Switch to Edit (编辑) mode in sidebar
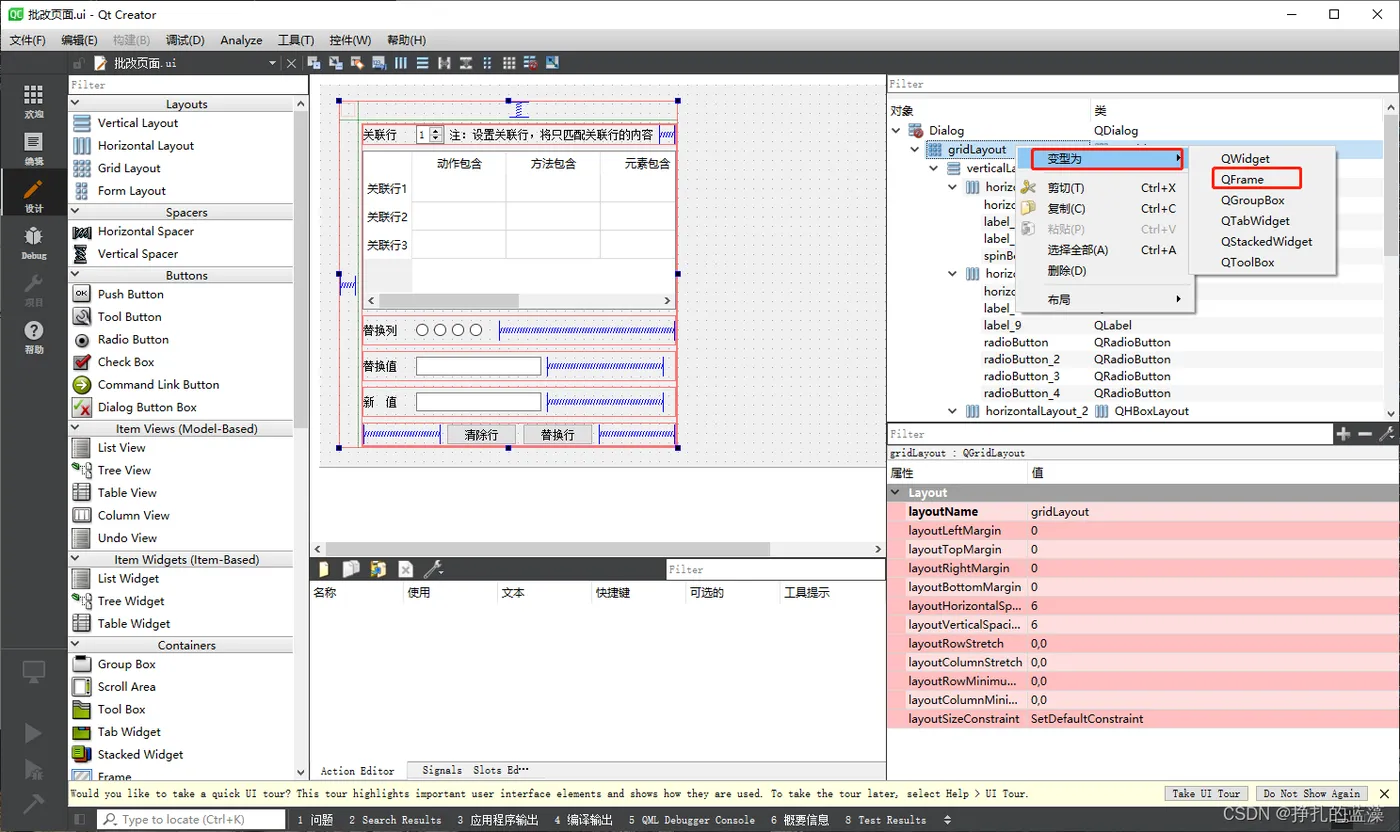The image size is (1400, 832). (34, 148)
